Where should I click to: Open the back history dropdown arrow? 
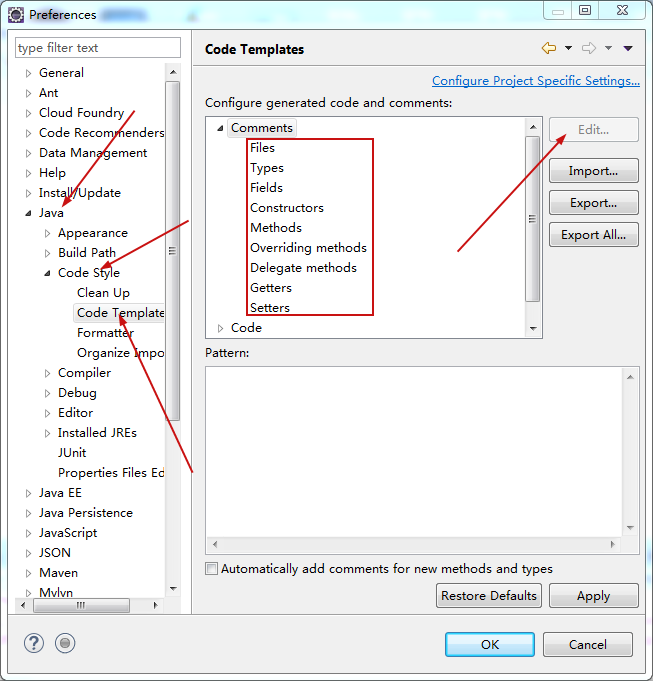[568, 48]
